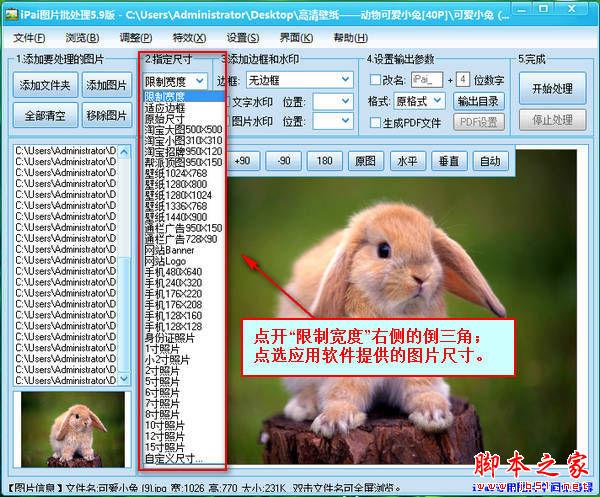This screenshot has width=600, height=497.
Task: Open the 设置(S) menu
Action: click(243, 38)
